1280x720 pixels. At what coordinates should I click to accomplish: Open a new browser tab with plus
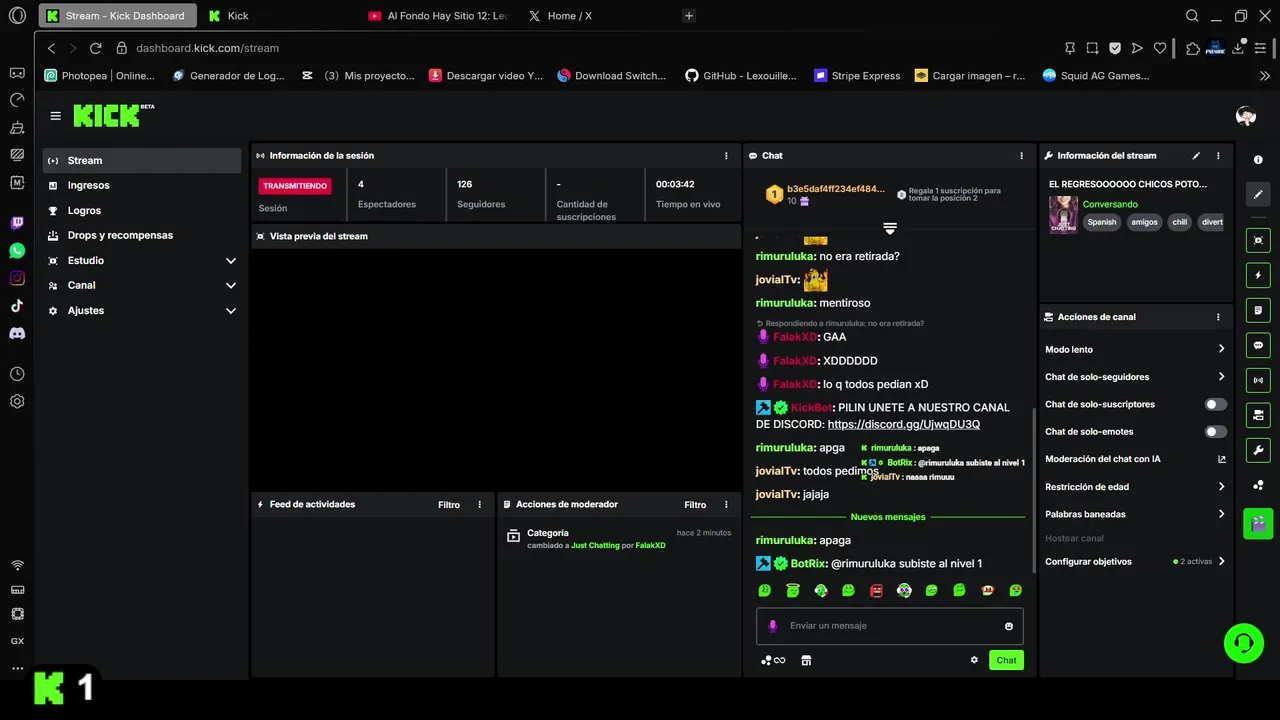[689, 16]
